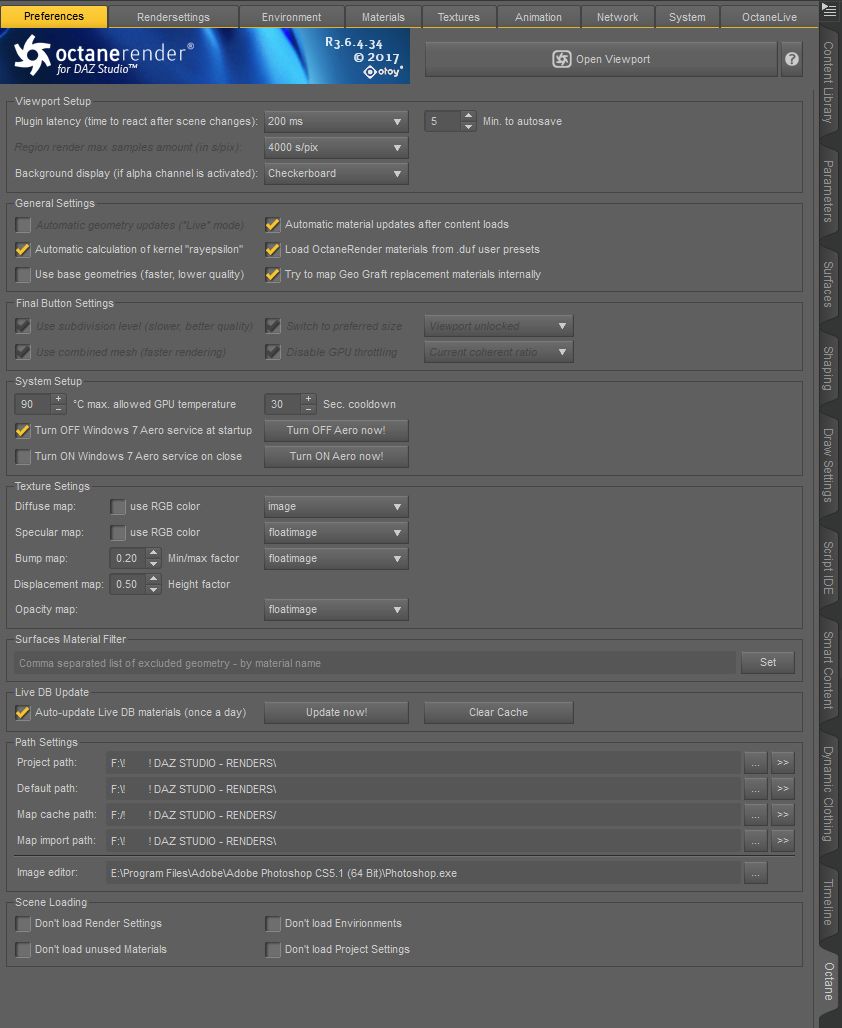Viewport: 842px width, 1028px height.
Task: Check Don't load Render Settings
Action: (x=23, y=924)
